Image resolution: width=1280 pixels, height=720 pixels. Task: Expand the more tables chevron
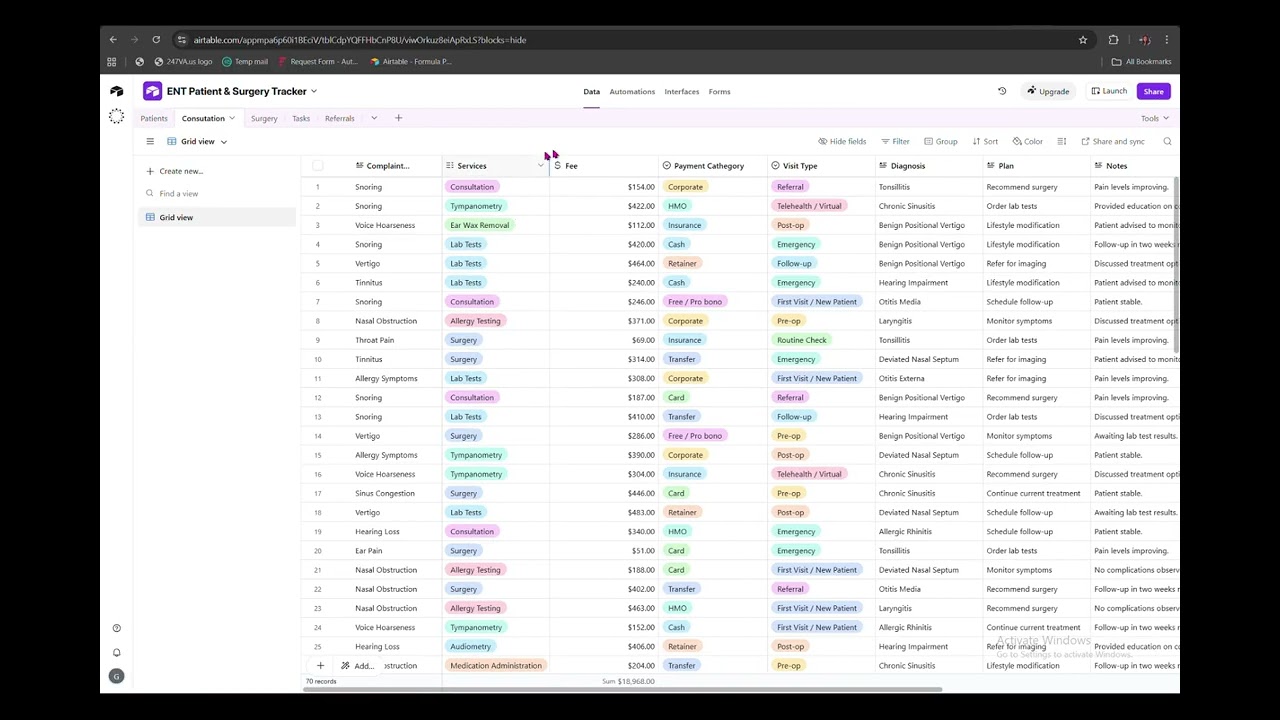point(374,118)
